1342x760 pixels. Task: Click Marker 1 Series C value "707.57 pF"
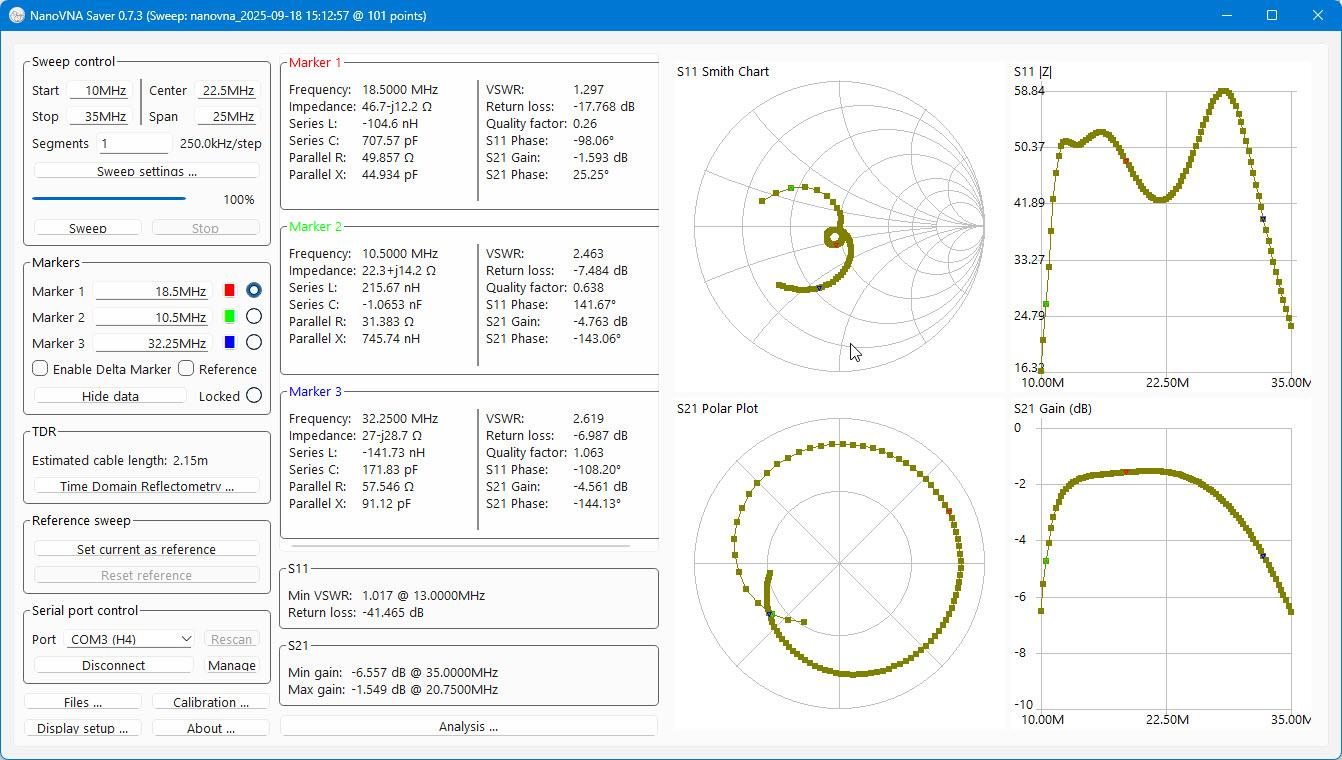pyautogui.click(x=390, y=140)
